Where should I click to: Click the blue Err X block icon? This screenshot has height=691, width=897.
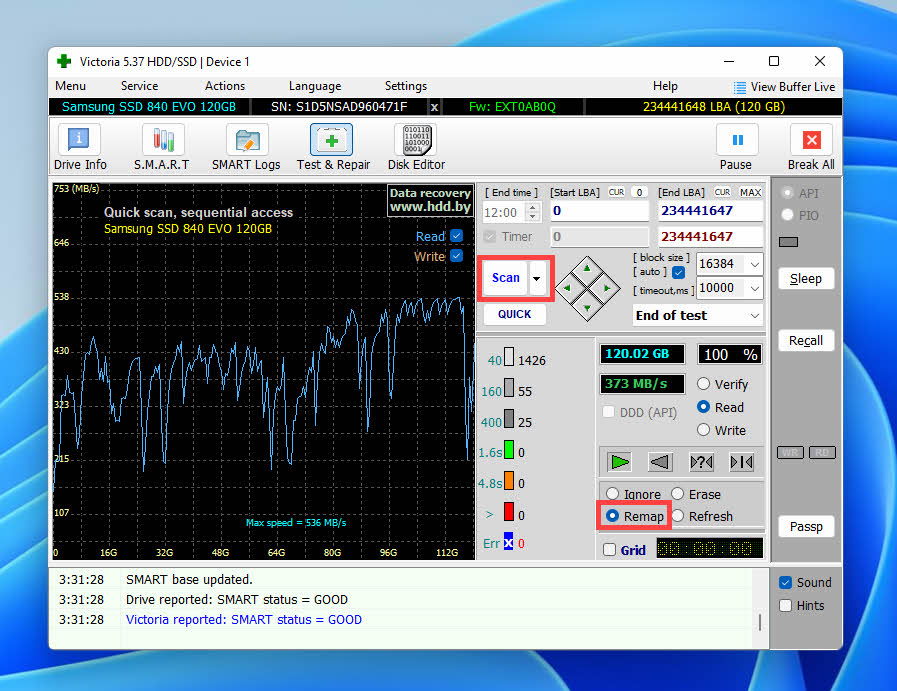click(508, 542)
